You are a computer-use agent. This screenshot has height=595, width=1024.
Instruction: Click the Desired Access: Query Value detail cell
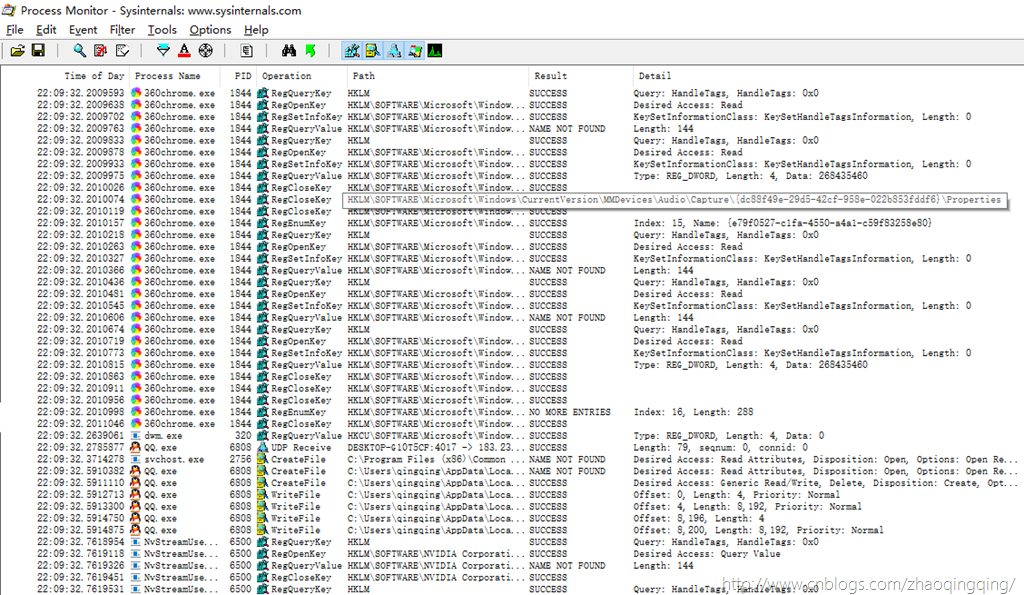coord(707,554)
